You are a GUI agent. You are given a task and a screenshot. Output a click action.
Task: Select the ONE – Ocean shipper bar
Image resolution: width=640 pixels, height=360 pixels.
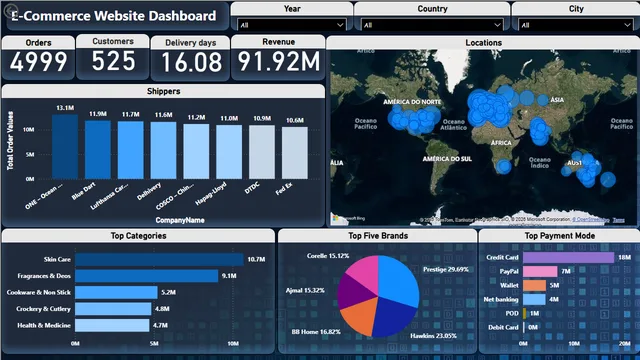(65, 147)
